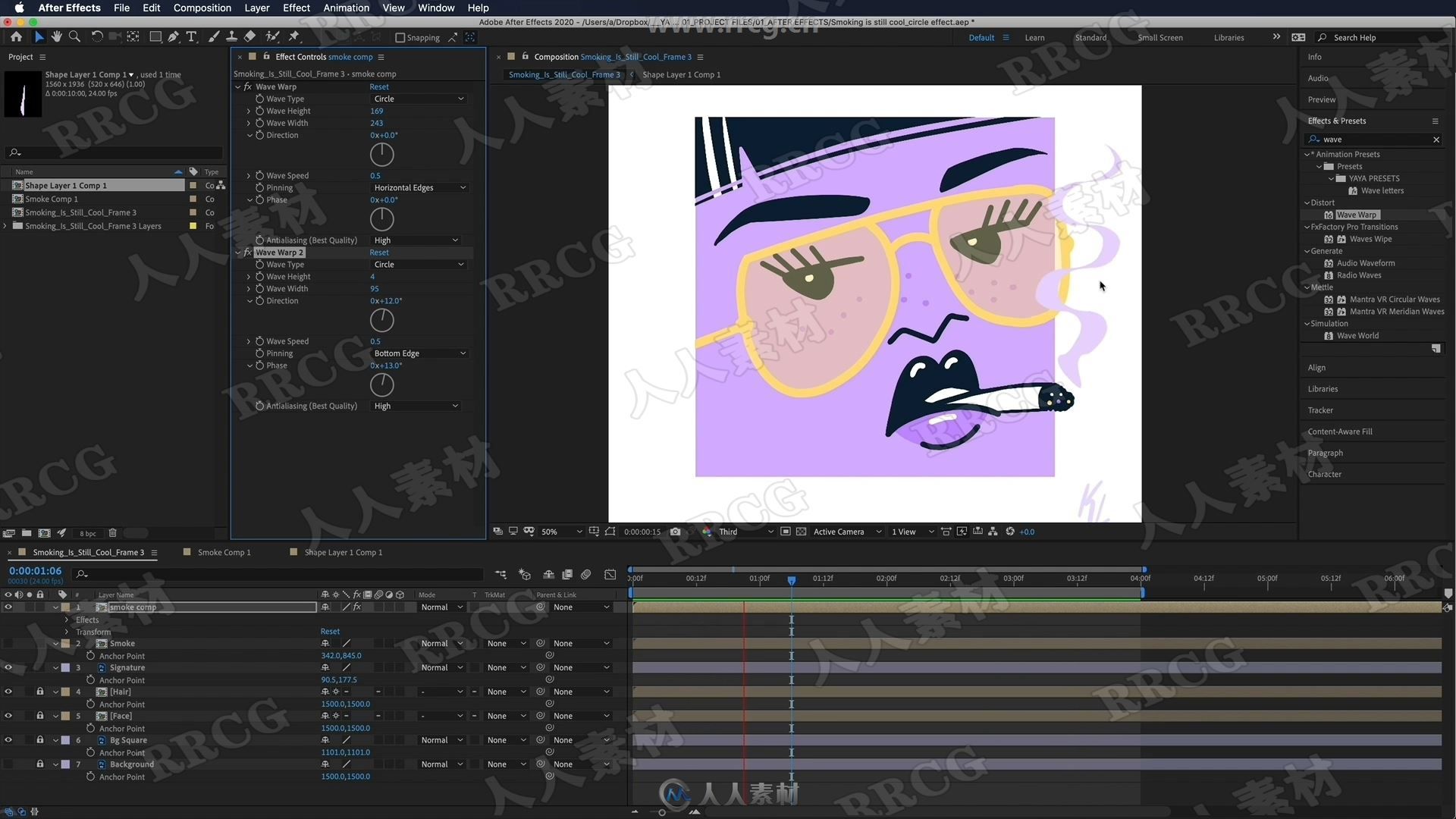Screen dimensions: 1456x819
Task: Click the Motion Blur enable icon in timeline
Action: click(x=585, y=574)
